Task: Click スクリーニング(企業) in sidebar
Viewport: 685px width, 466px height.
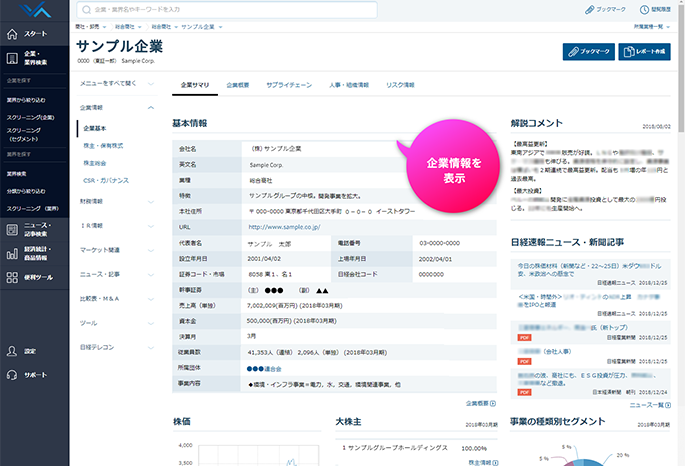Action: click(x=30, y=117)
